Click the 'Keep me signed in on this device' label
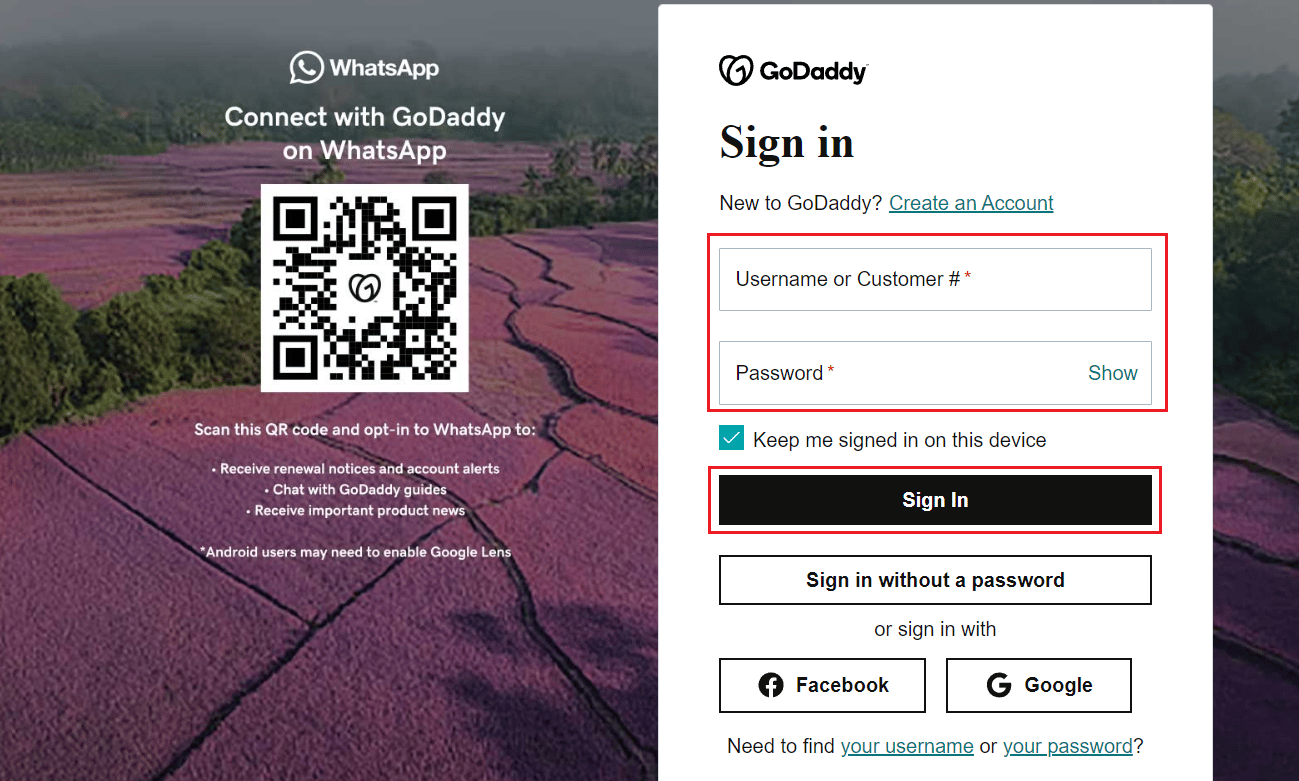1299x781 pixels. pos(899,440)
